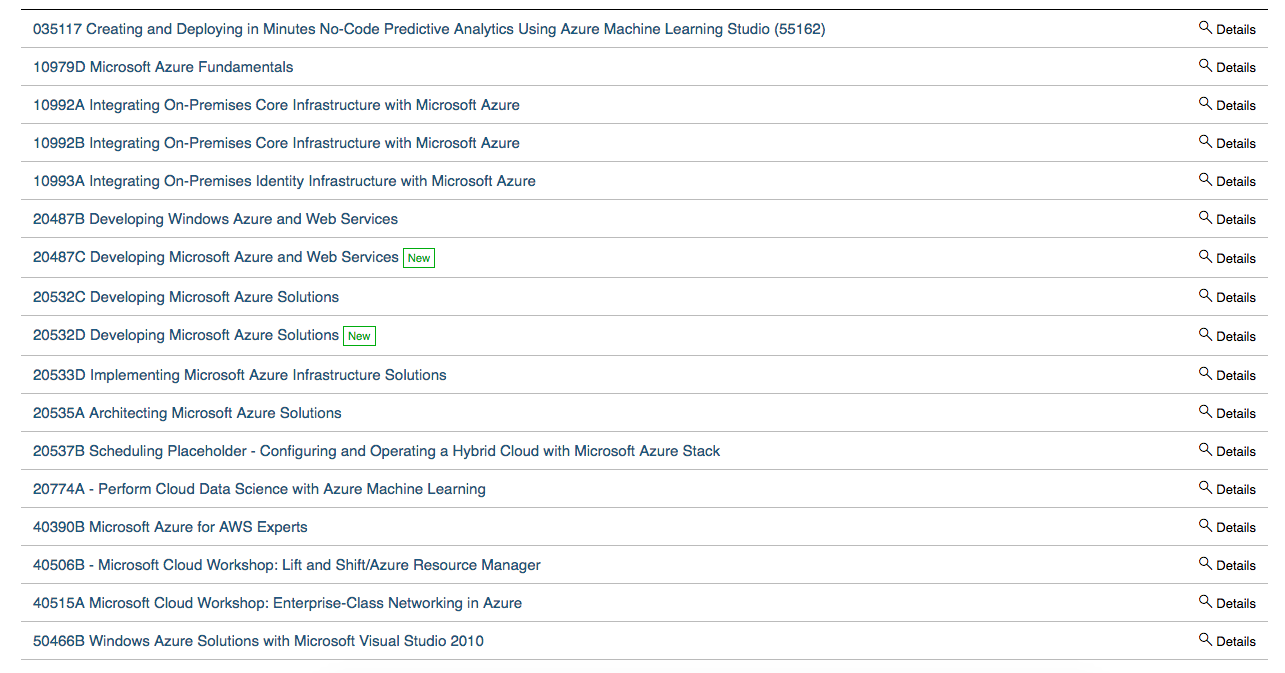The height and width of the screenshot is (673, 1285).
Task: Open 20533D Implementing Azure Infrastructure Solutions
Action: (x=240, y=375)
